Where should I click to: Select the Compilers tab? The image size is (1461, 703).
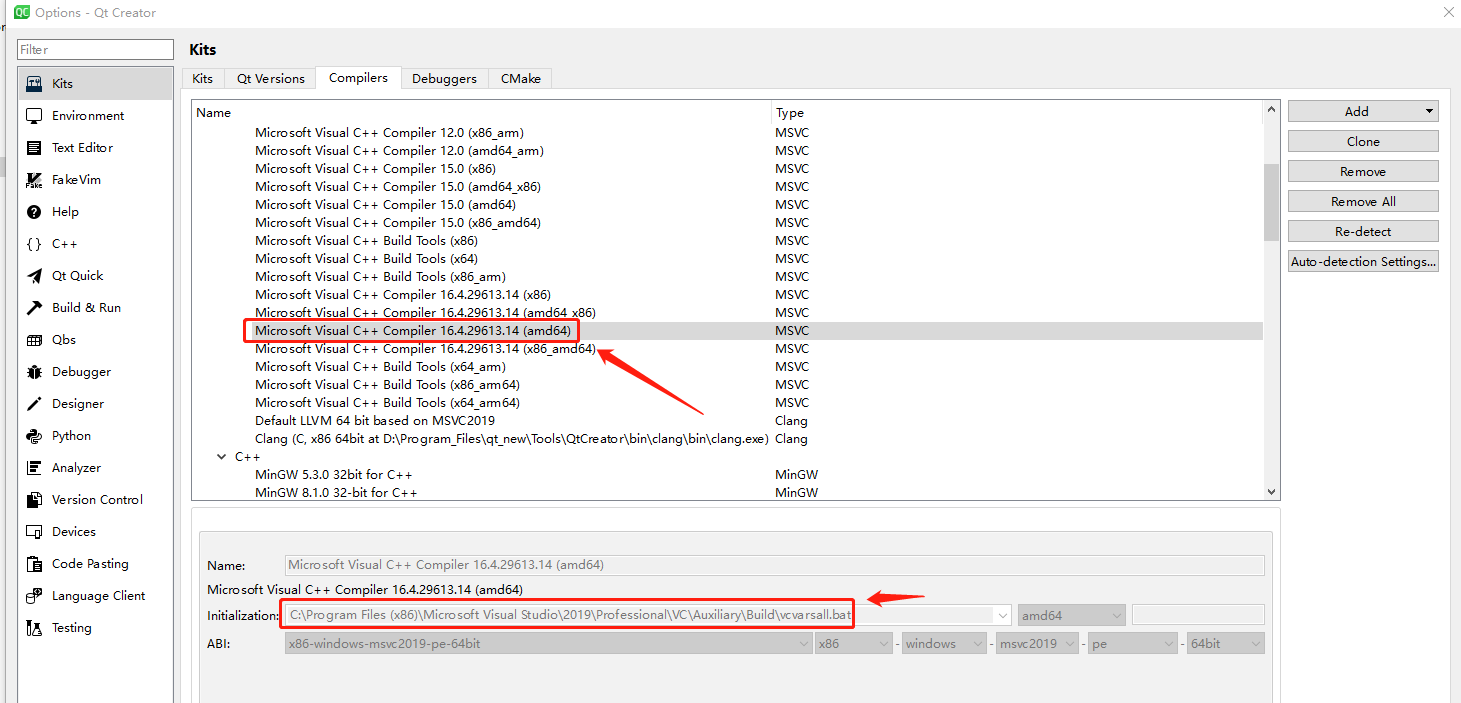click(x=358, y=78)
